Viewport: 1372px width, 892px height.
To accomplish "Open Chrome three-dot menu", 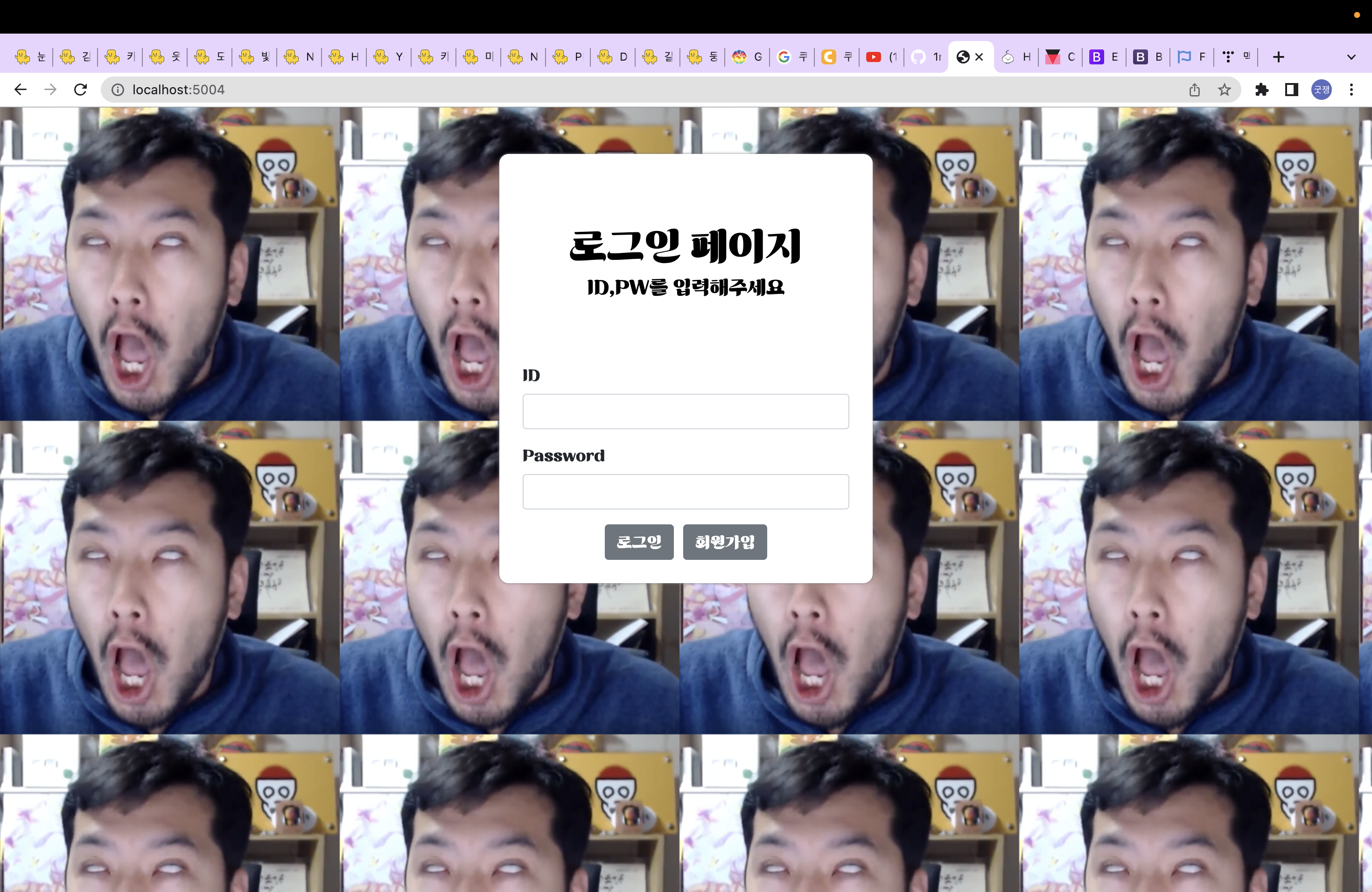I will point(1351,89).
